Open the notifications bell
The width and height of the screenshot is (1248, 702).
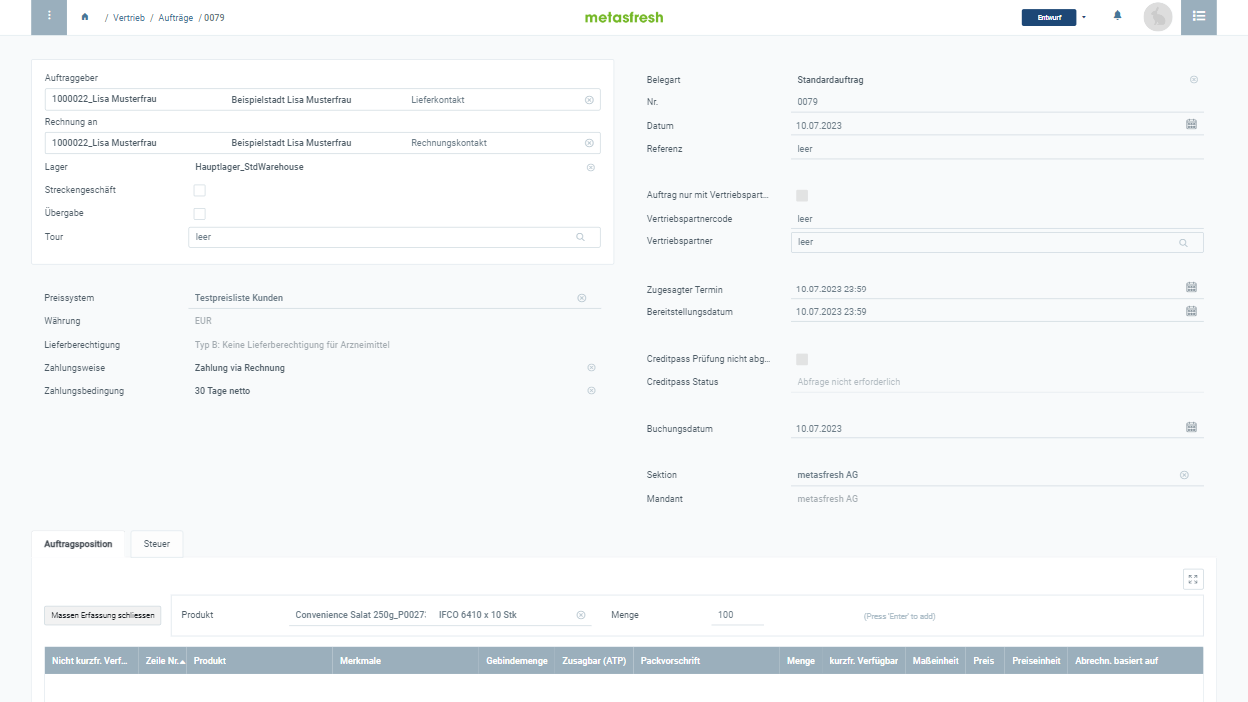(1117, 17)
